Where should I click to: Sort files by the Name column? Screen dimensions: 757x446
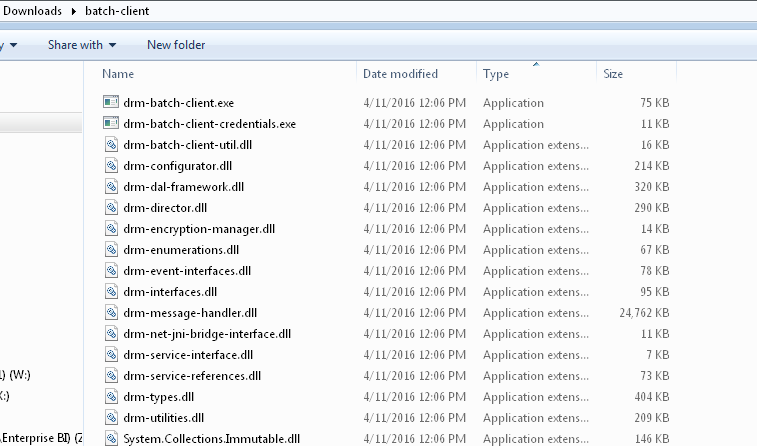pos(118,74)
